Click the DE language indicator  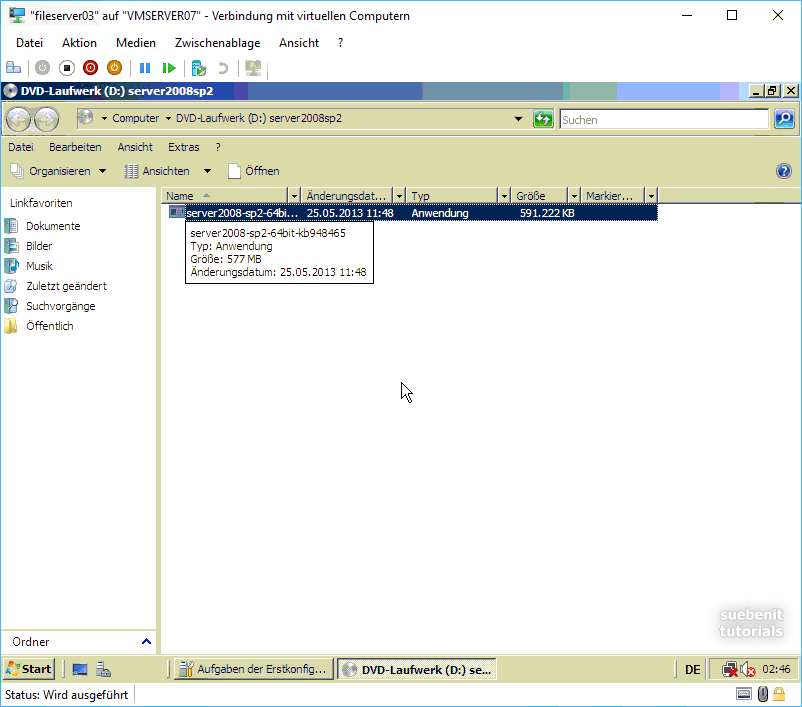coord(693,669)
